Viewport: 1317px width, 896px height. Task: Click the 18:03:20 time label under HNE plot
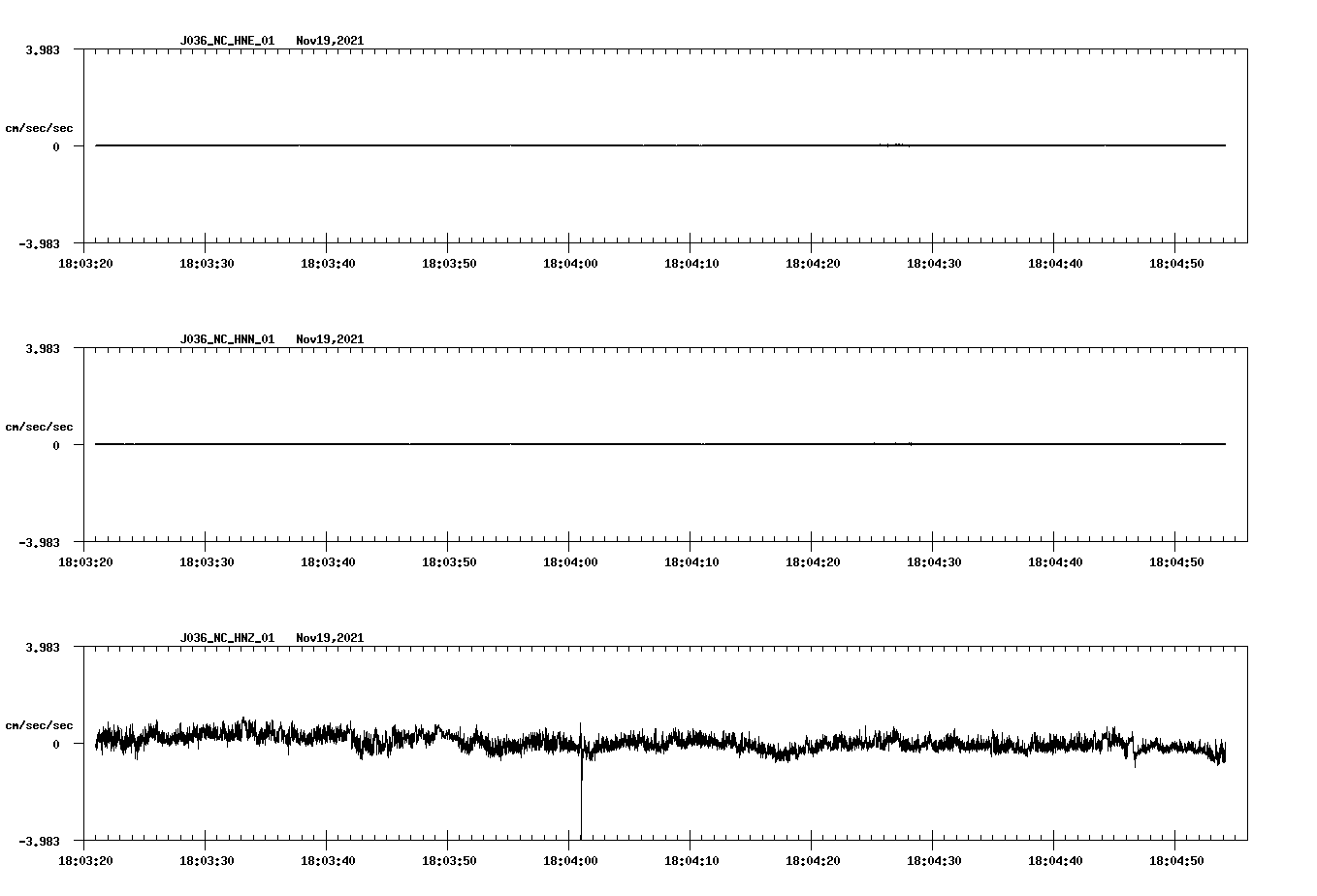tap(85, 263)
